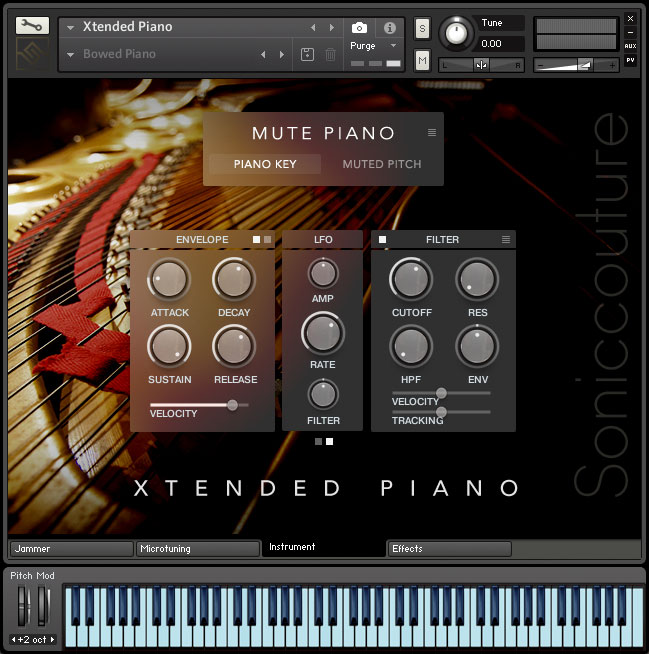Click the filter ENV knob
Viewport: 649px width, 654px height.
coord(477,346)
